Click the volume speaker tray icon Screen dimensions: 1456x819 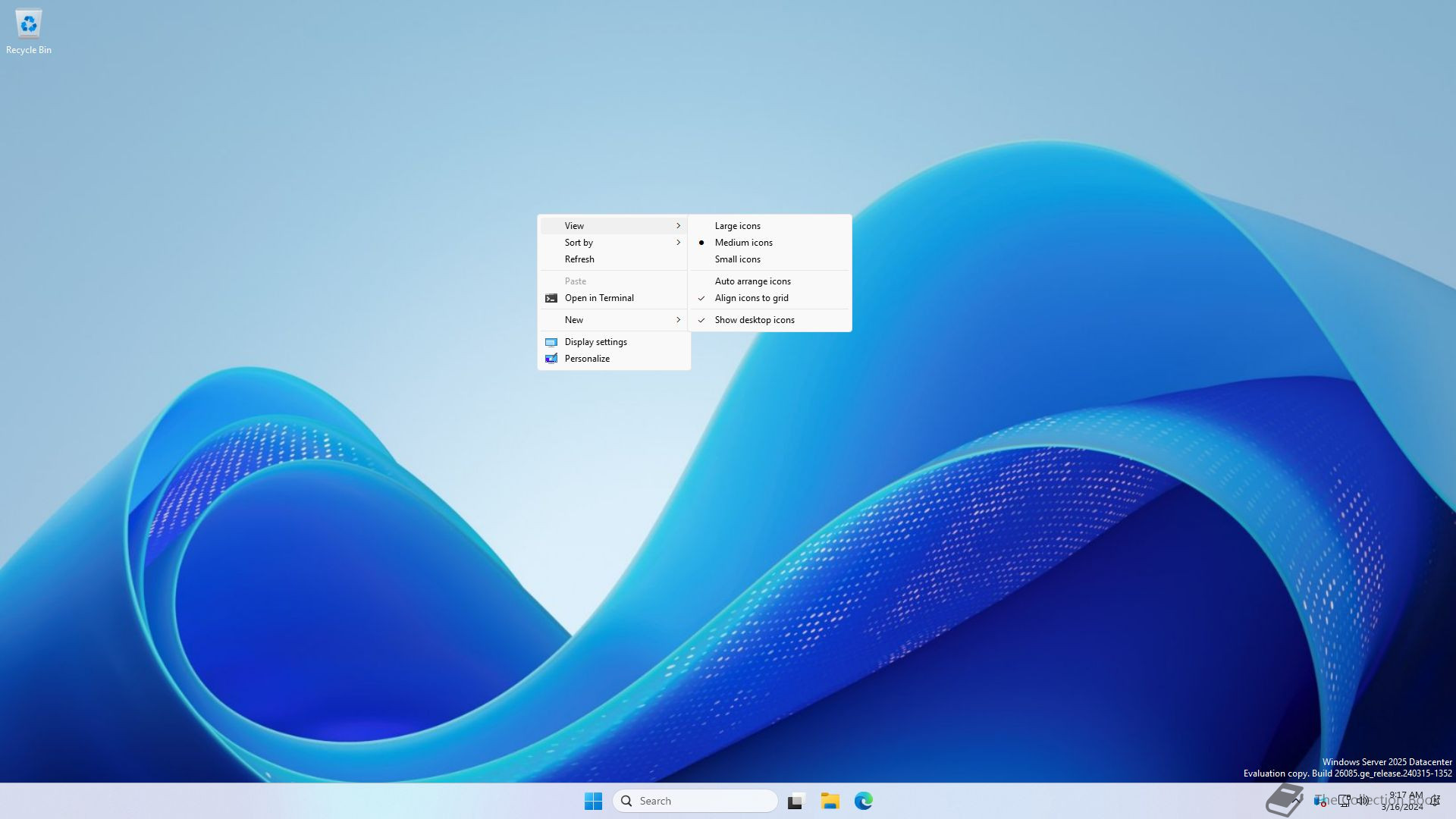tap(1362, 801)
